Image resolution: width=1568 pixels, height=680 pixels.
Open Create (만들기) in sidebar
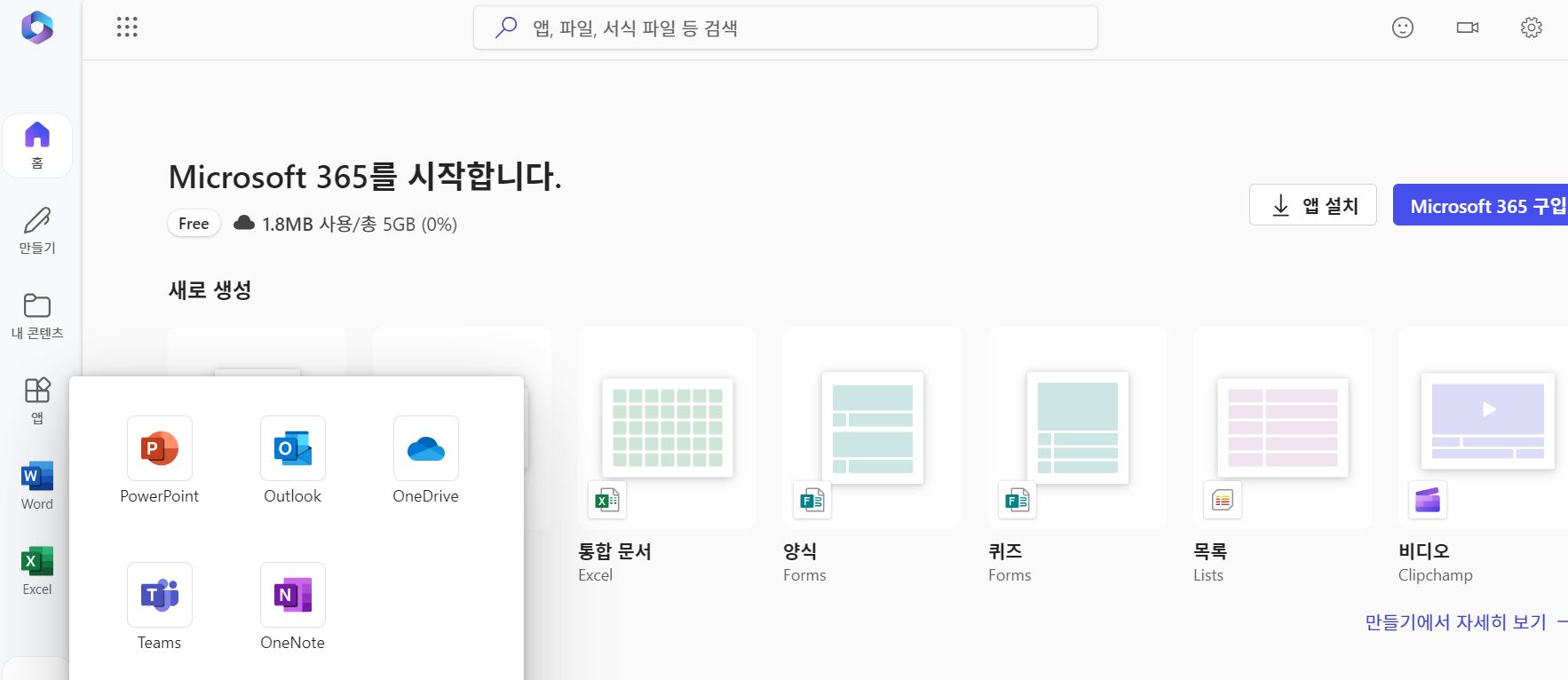click(x=37, y=231)
